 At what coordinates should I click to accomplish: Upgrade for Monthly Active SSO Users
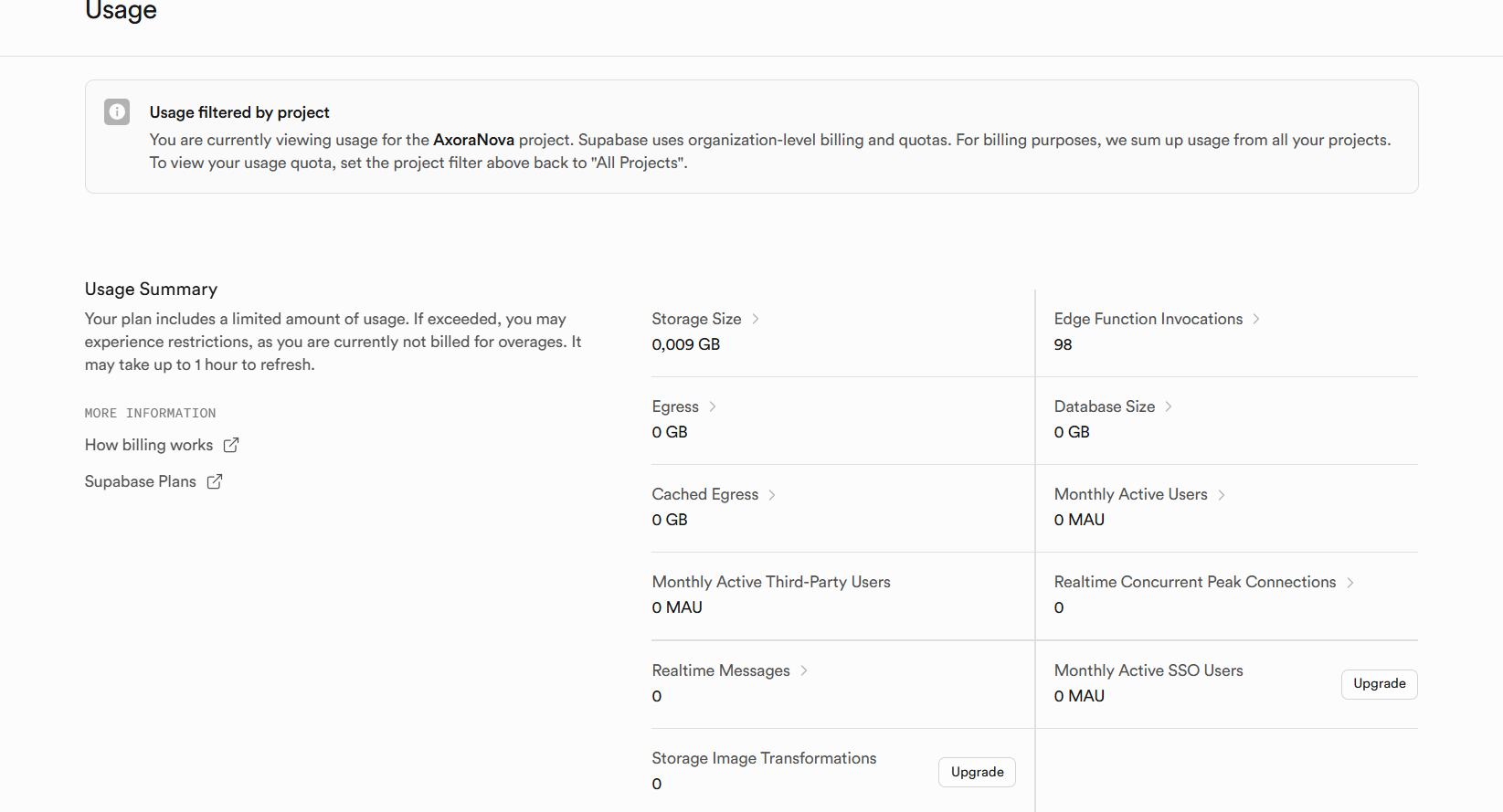pyautogui.click(x=1379, y=684)
